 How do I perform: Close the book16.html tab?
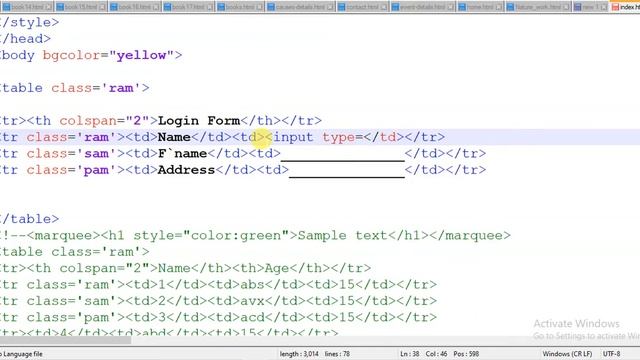pos(156,7)
